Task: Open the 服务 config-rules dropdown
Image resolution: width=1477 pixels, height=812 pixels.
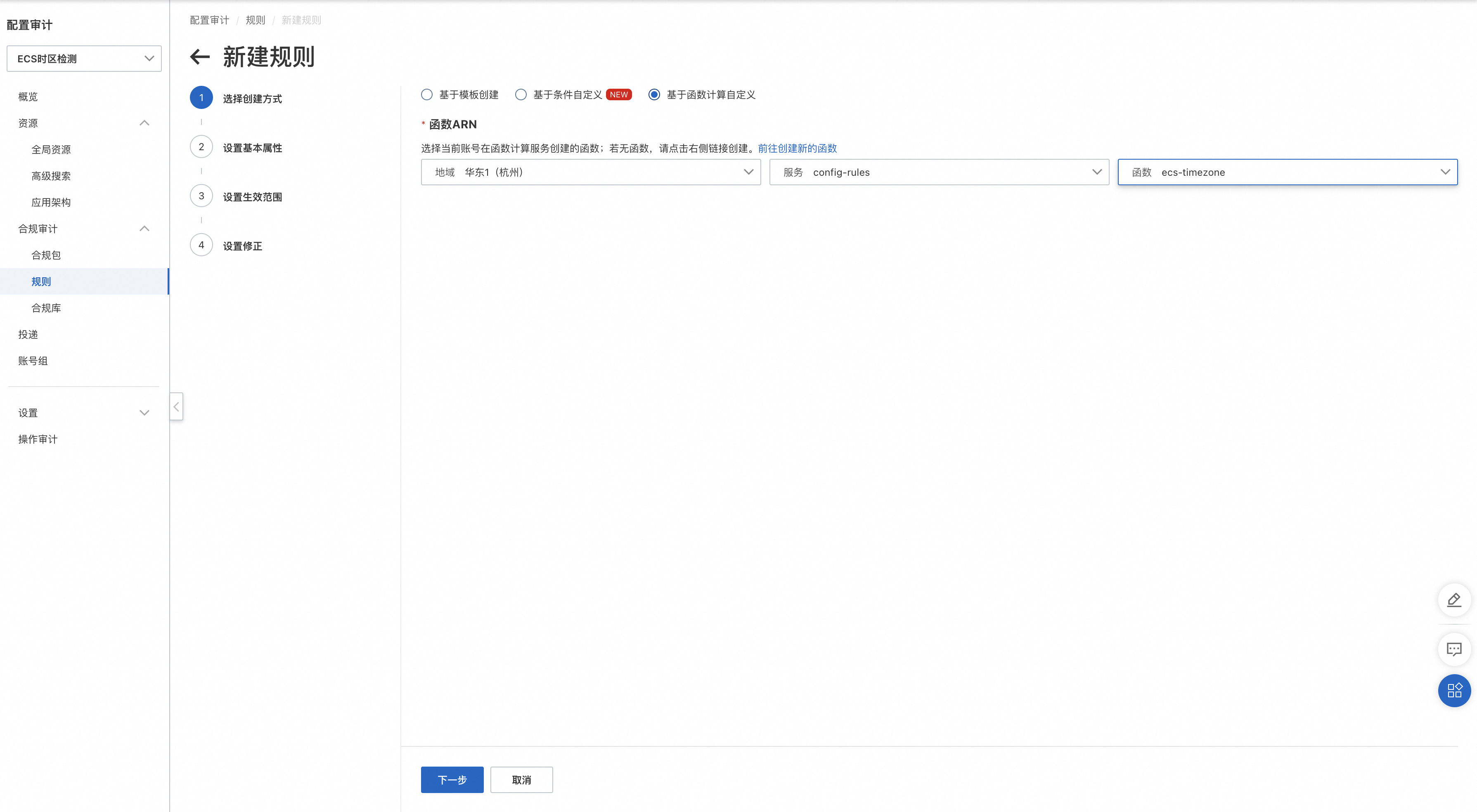Action: [x=939, y=172]
